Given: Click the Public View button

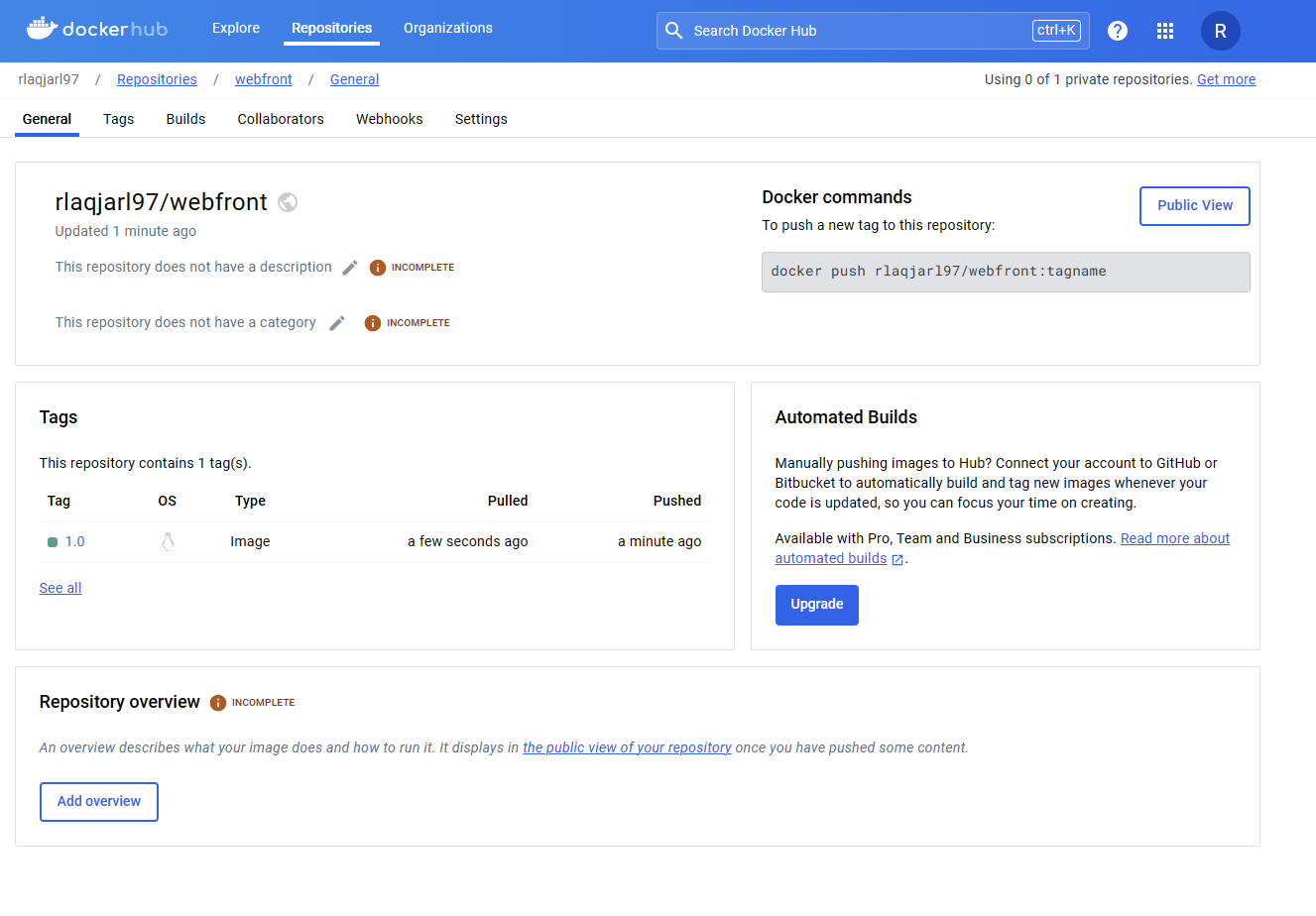Looking at the screenshot, I should tap(1195, 206).
